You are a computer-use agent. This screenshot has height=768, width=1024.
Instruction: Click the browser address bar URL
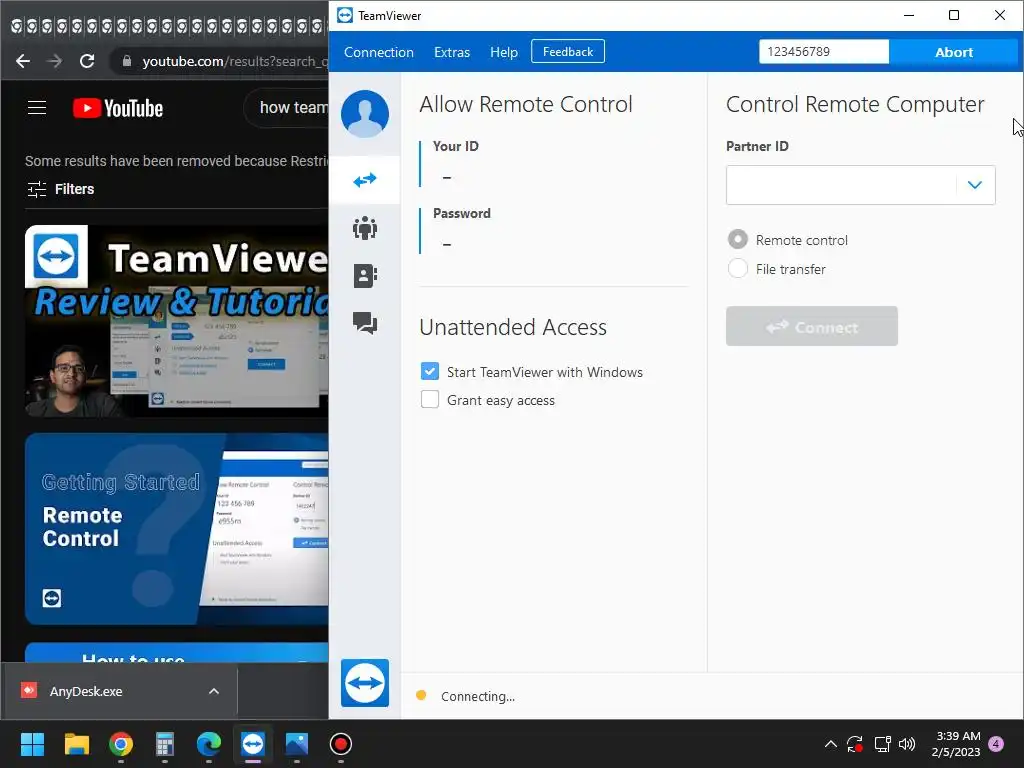[x=234, y=61]
